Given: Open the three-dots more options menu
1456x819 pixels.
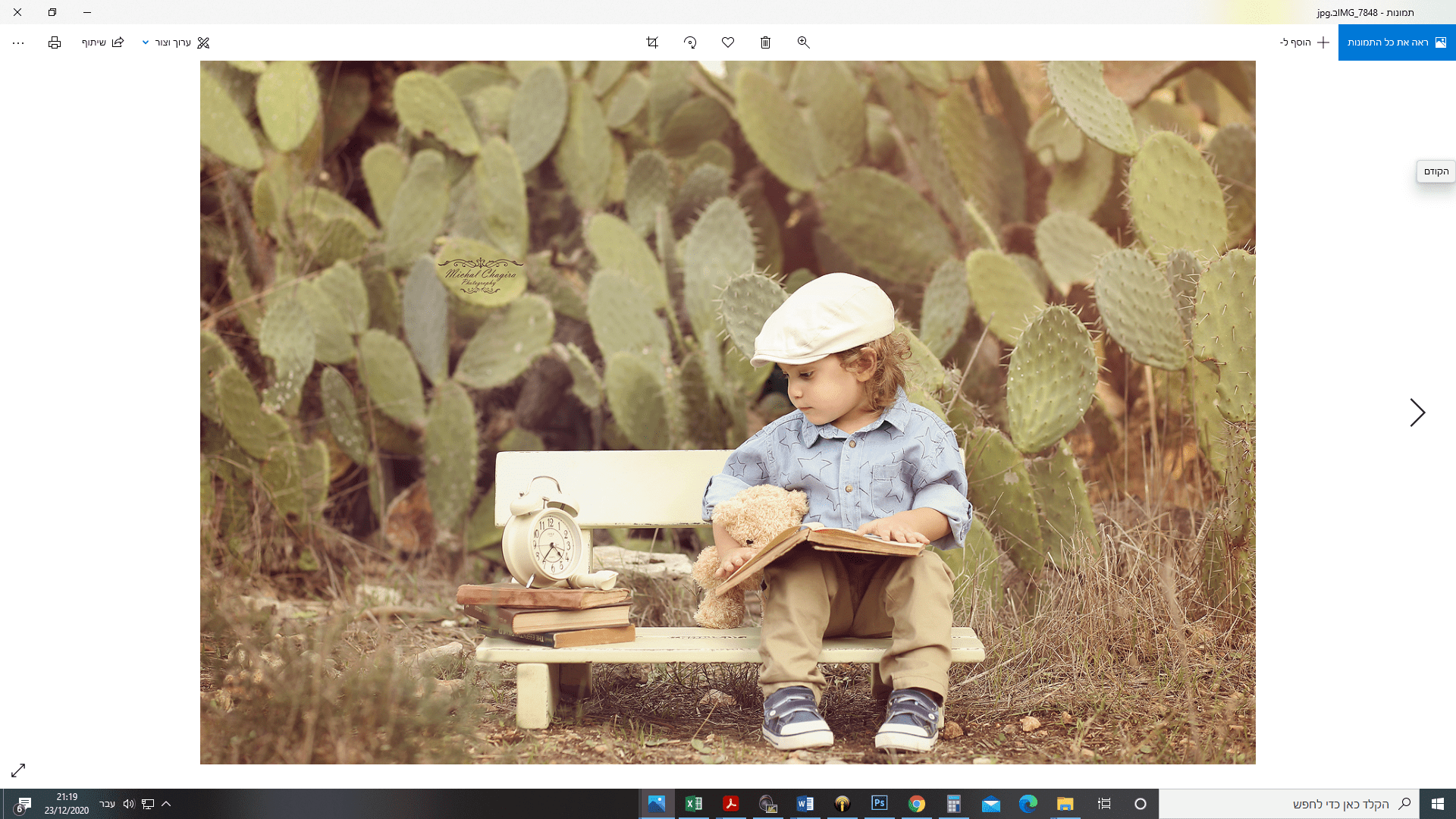Looking at the screenshot, I should pos(18,42).
